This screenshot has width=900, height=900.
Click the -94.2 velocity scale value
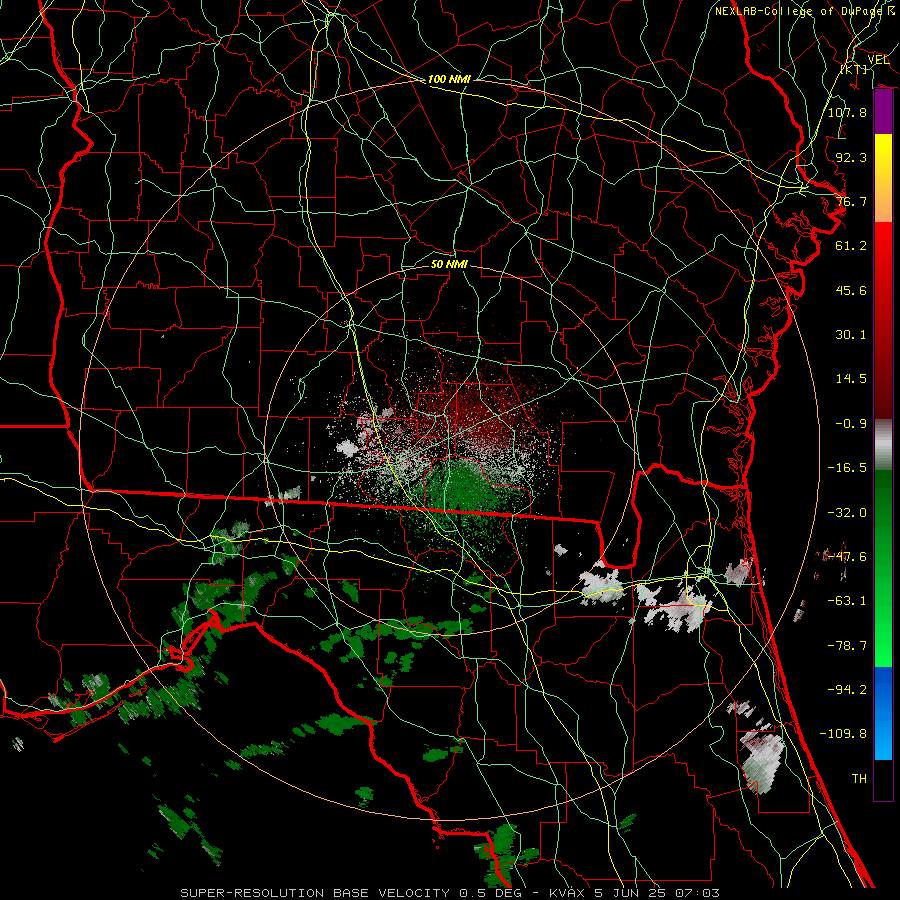pyautogui.click(x=847, y=690)
